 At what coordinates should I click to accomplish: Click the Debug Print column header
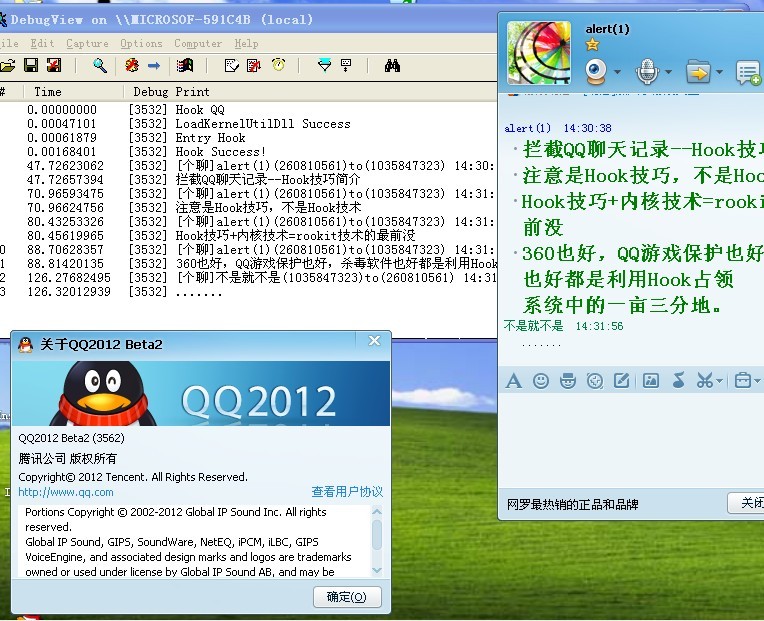point(310,92)
